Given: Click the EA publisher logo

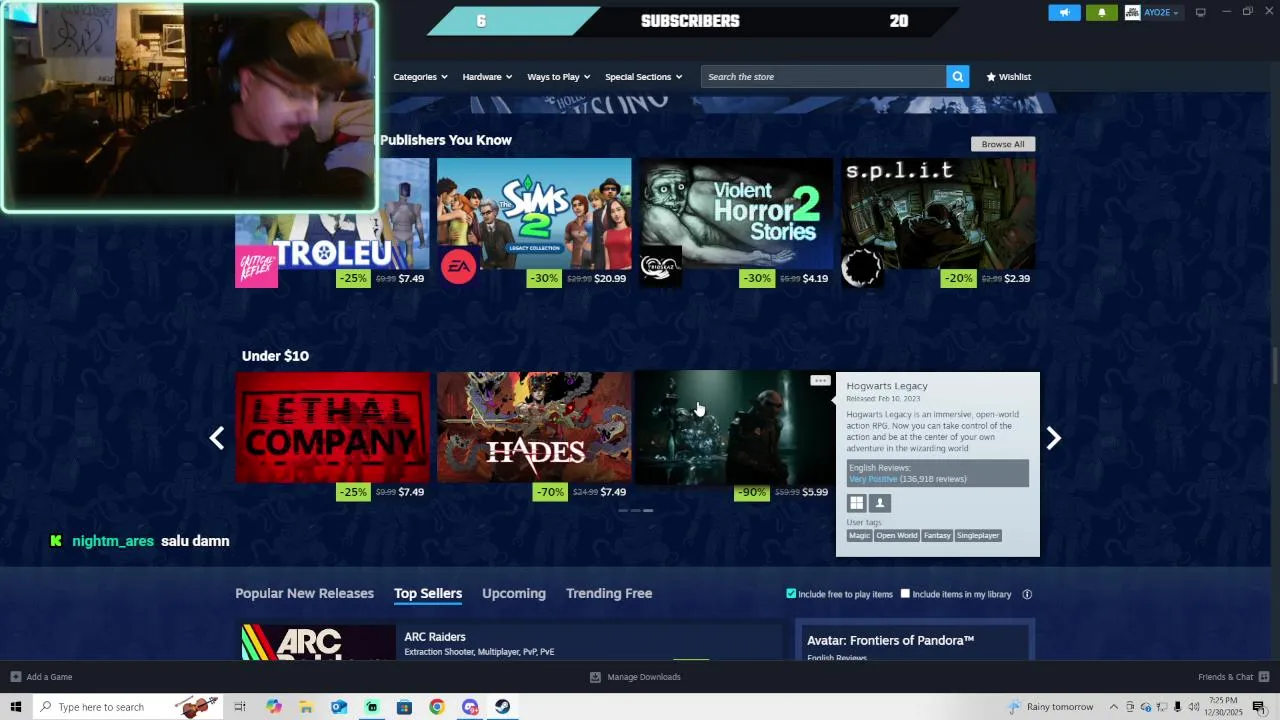Looking at the screenshot, I should point(459,266).
